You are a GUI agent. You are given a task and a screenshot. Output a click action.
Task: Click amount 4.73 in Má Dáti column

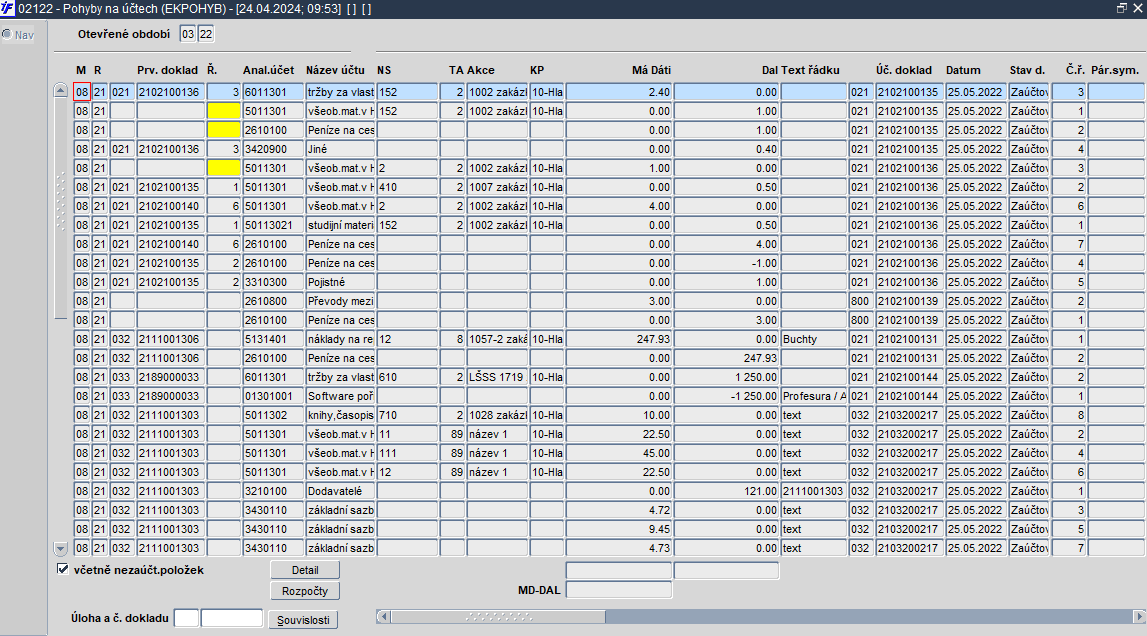pos(619,549)
